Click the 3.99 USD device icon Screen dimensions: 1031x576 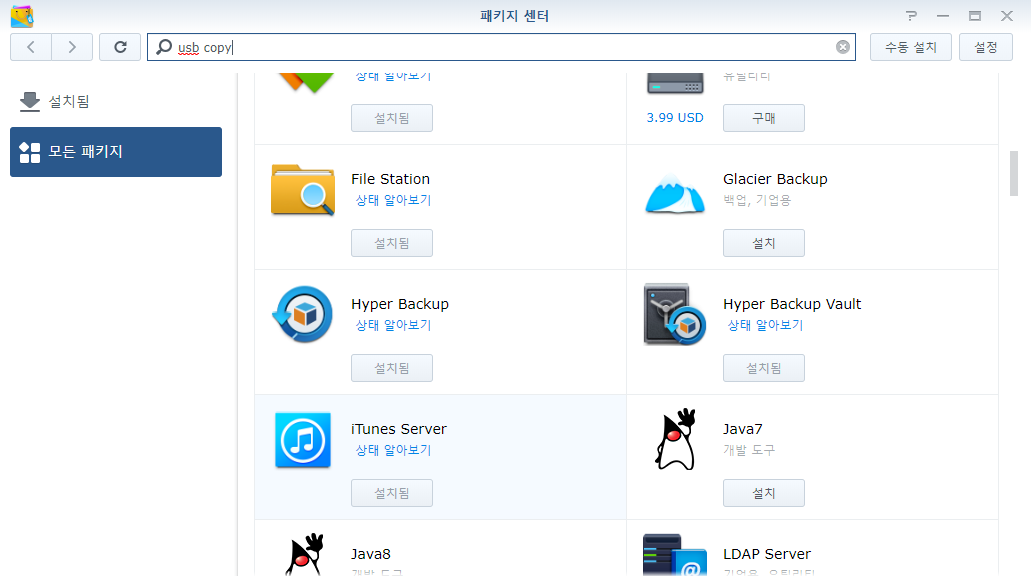point(675,83)
